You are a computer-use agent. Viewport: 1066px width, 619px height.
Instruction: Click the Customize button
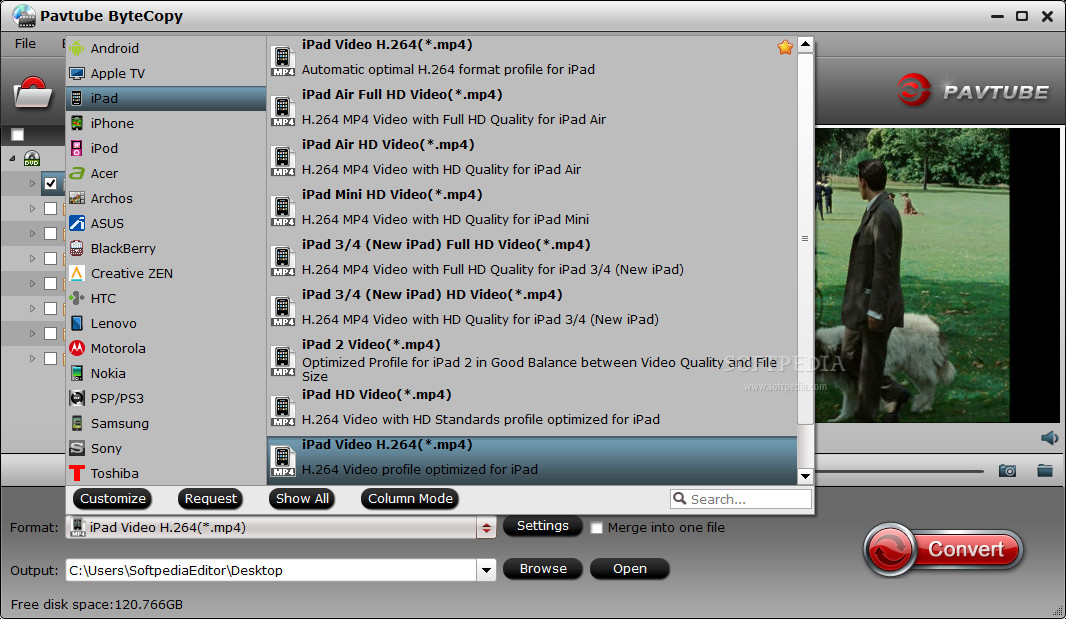click(113, 499)
